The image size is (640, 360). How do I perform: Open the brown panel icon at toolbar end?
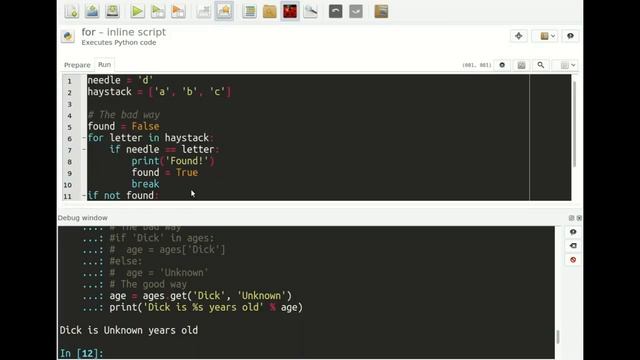point(381,11)
